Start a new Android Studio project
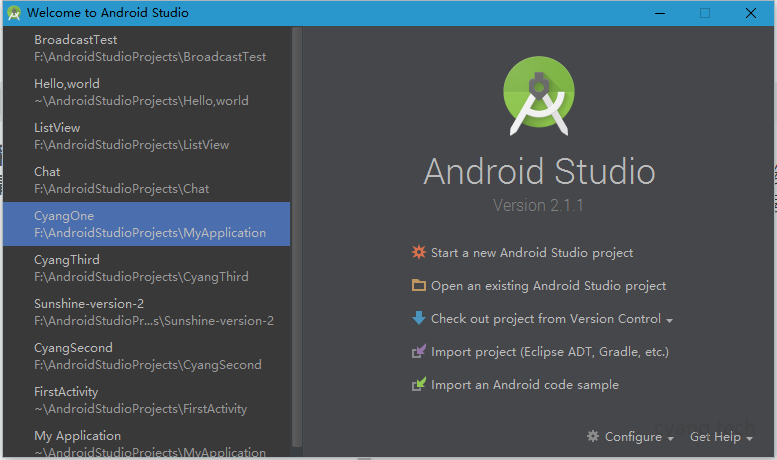This screenshot has width=777, height=460. 531,253
